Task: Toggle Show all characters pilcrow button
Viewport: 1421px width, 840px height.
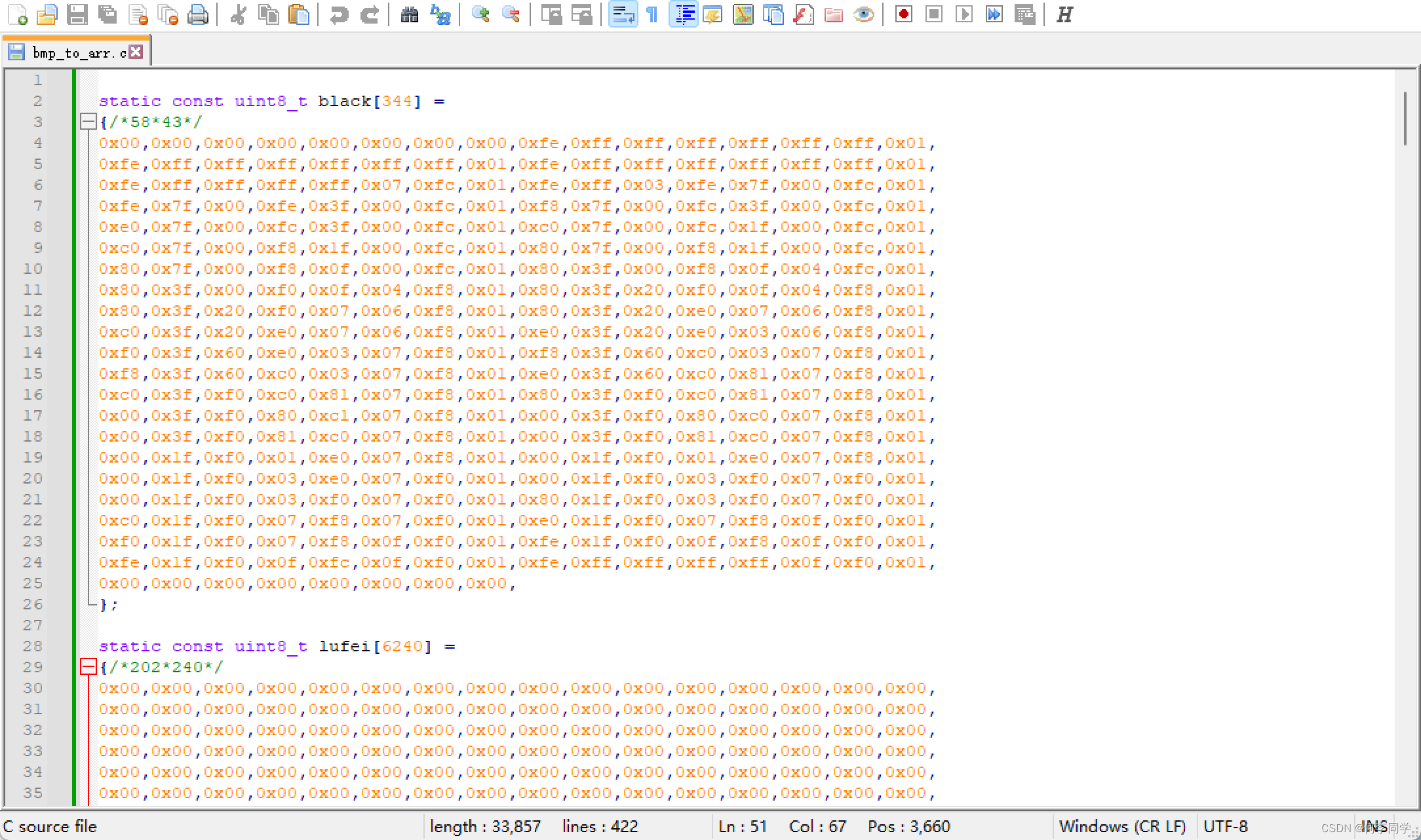Action: tap(652, 14)
